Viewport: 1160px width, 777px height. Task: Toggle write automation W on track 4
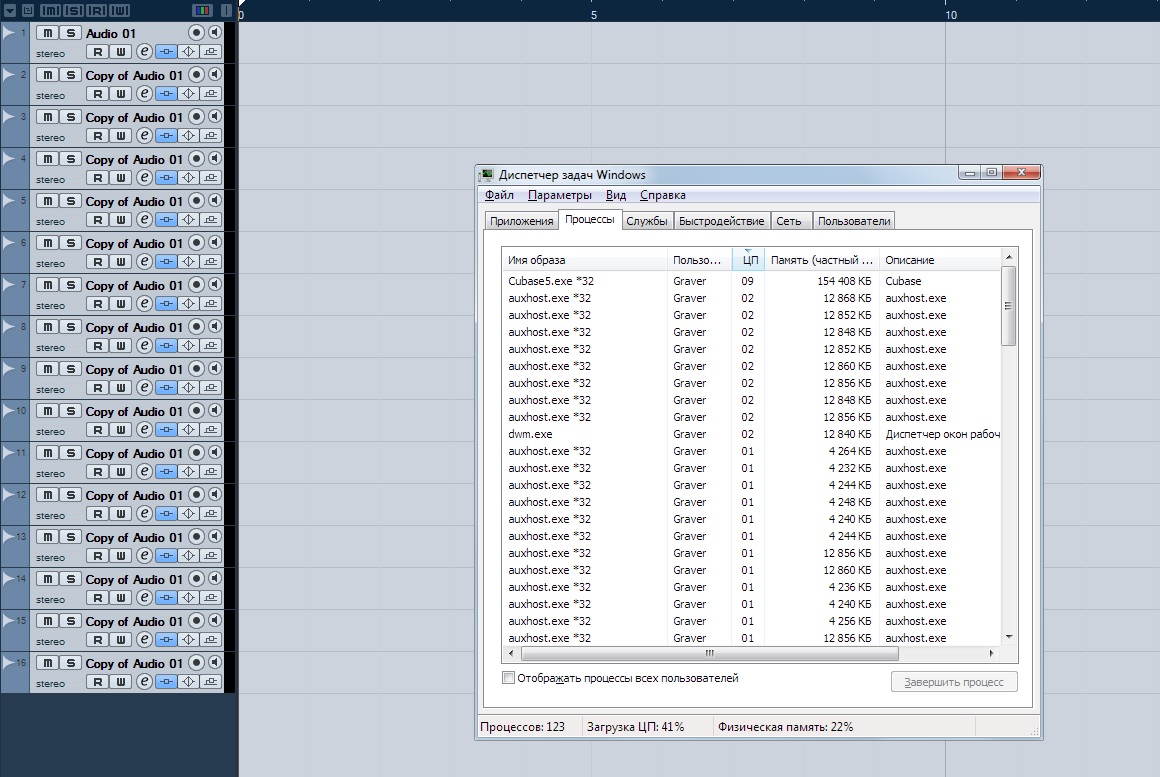(x=121, y=178)
